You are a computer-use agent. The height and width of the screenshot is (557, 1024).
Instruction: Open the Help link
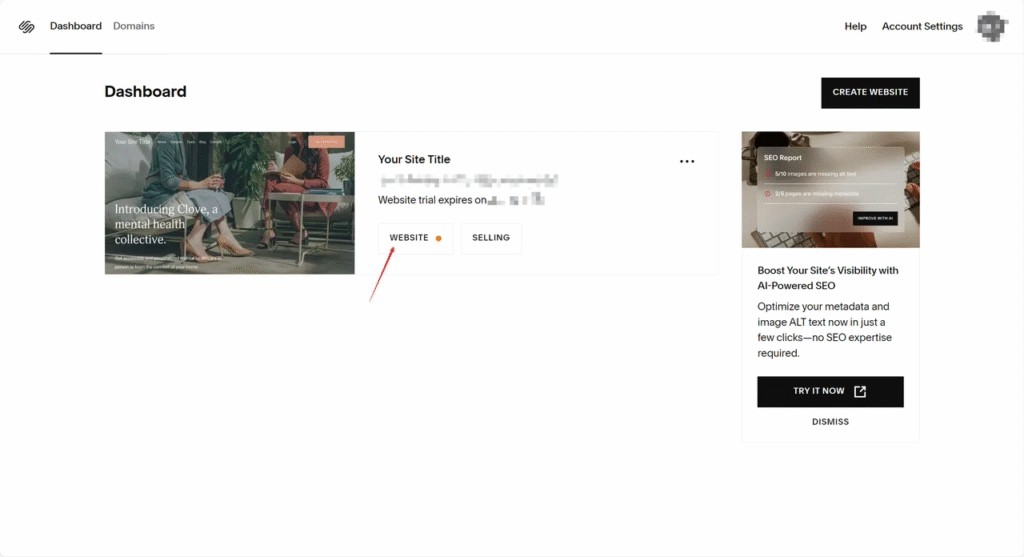coord(855,26)
